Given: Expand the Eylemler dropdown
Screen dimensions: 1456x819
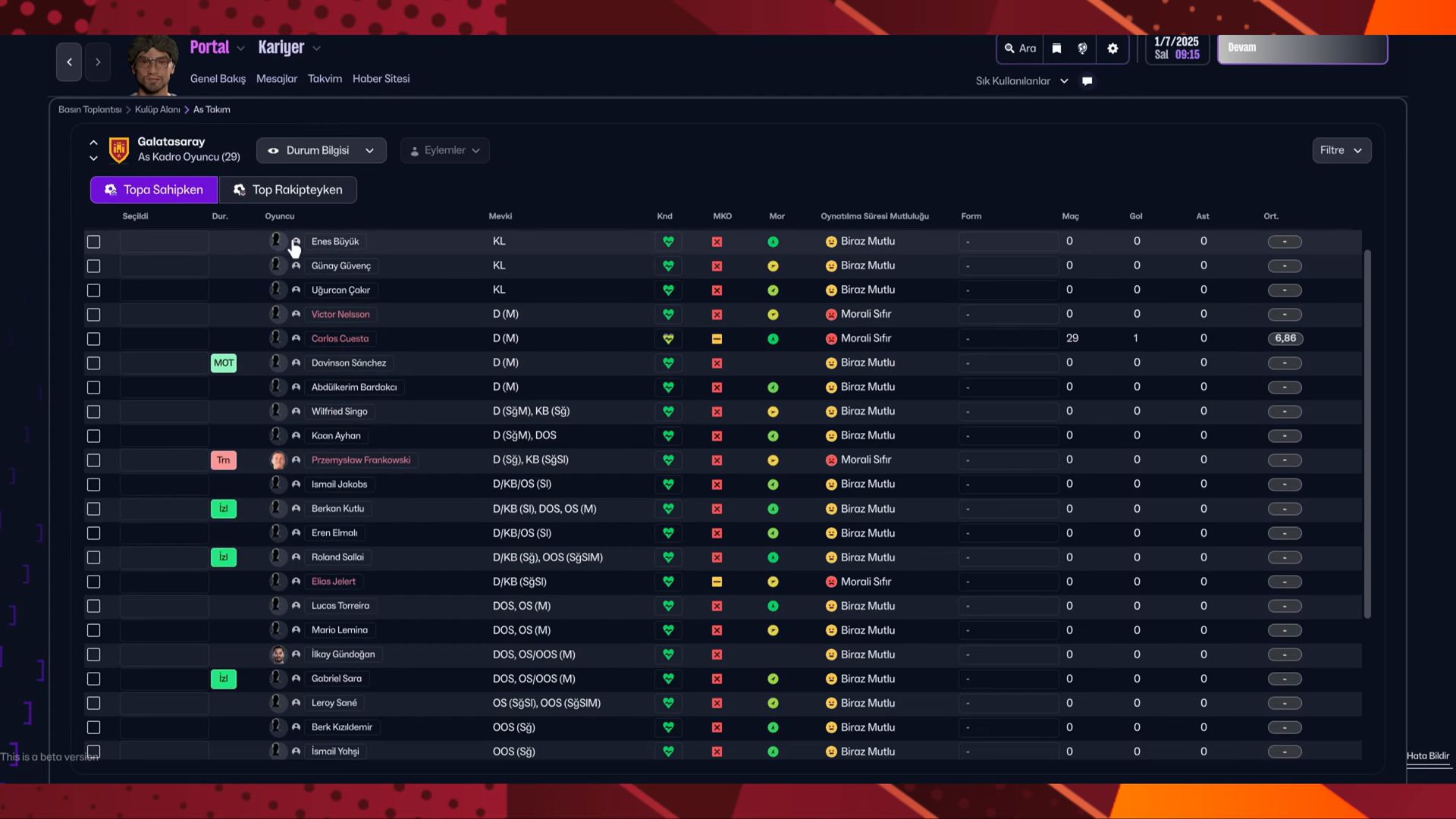Looking at the screenshot, I should tap(444, 150).
